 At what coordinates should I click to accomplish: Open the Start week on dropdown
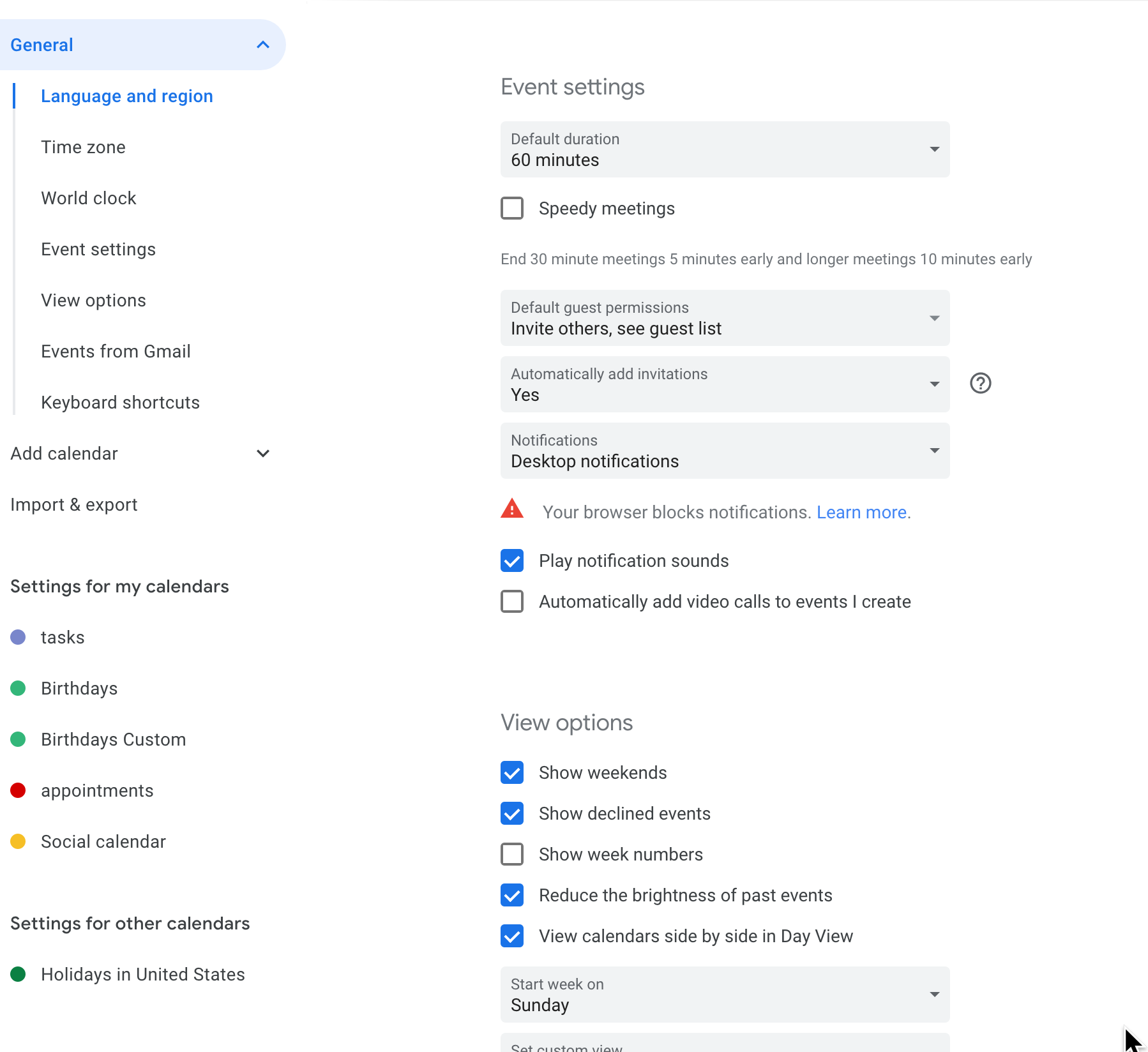(x=725, y=995)
